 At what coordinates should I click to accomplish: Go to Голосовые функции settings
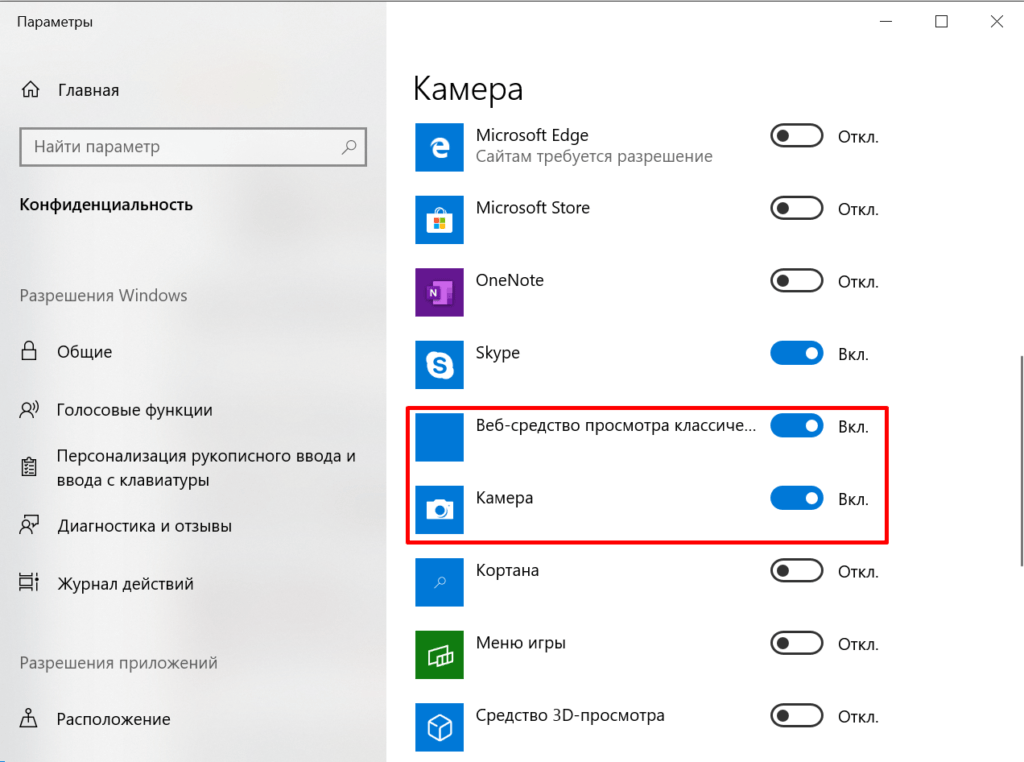pos(135,410)
